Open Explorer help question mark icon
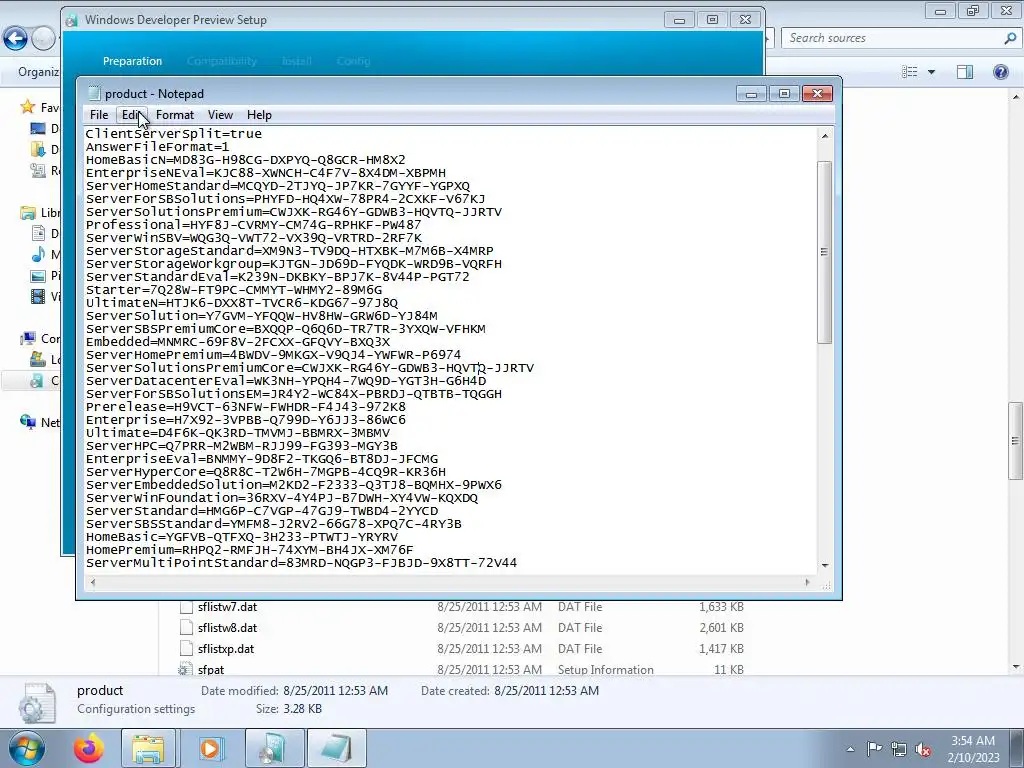 point(1000,72)
